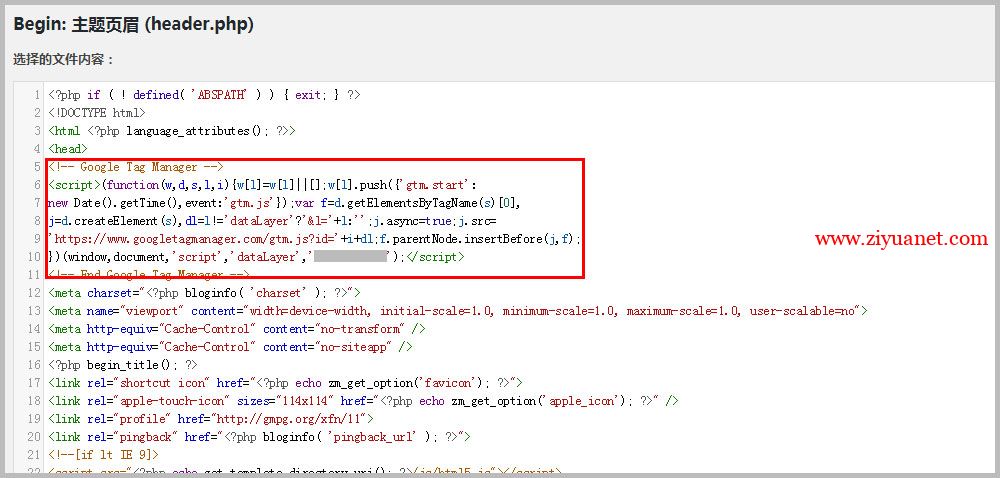Click the Cache-Control 'no-siteapp' meta line
The width and height of the screenshot is (1000, 478).
click(x=230, y=347)
